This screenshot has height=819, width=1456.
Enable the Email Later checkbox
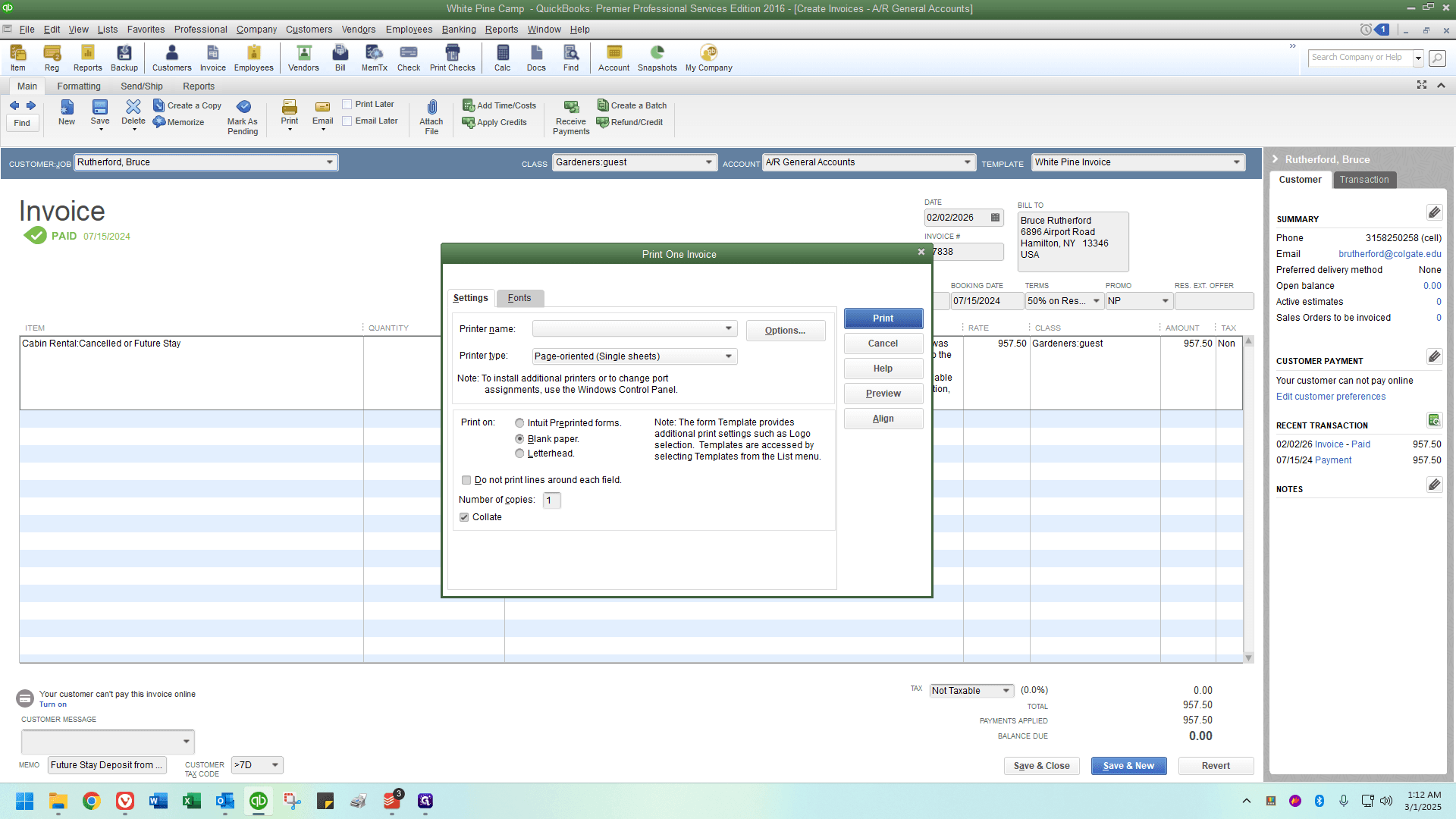pyautogui.click(x=347, y=121)
